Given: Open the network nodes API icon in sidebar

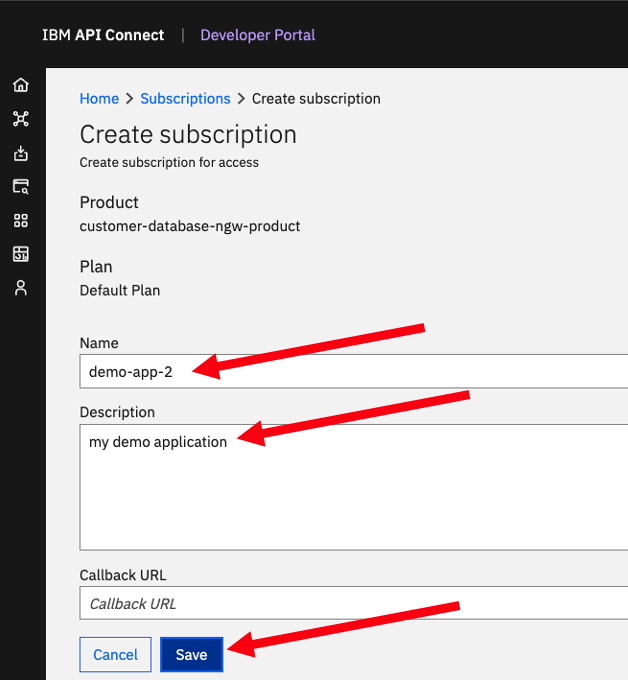Looking at the screenshot, I should [21, 119].
